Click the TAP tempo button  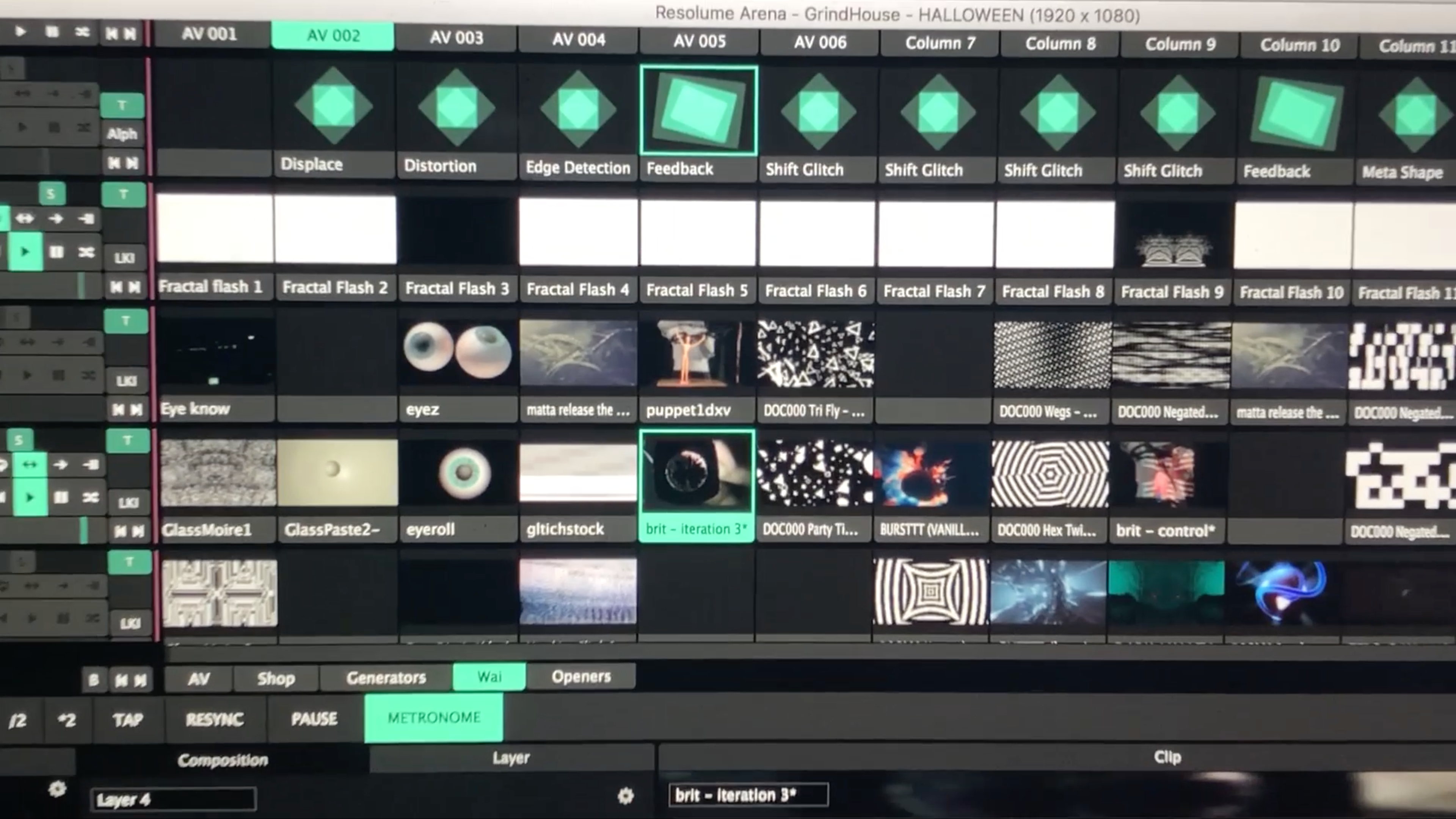(128, 720)
